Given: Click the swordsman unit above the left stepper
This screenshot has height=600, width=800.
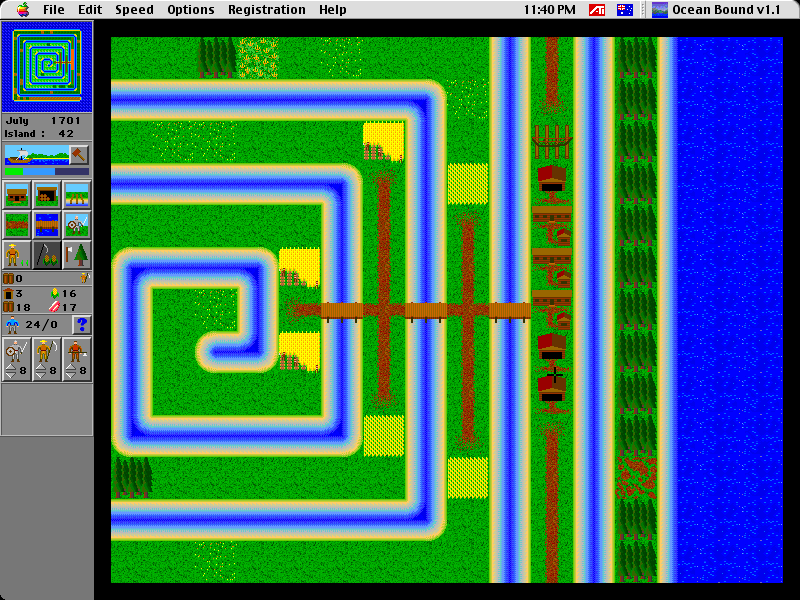Looking at the screenshot, I should click(x=16, y=350).
